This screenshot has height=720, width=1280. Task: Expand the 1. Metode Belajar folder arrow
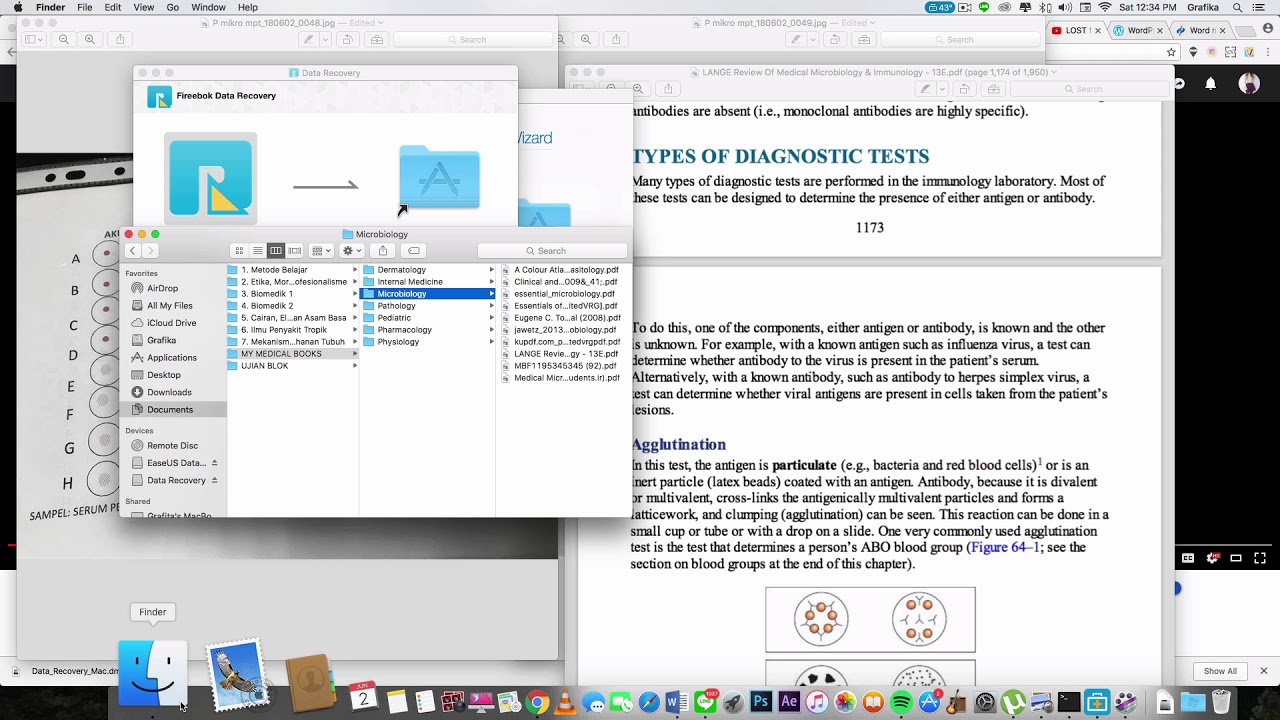[x=354, y=270]
